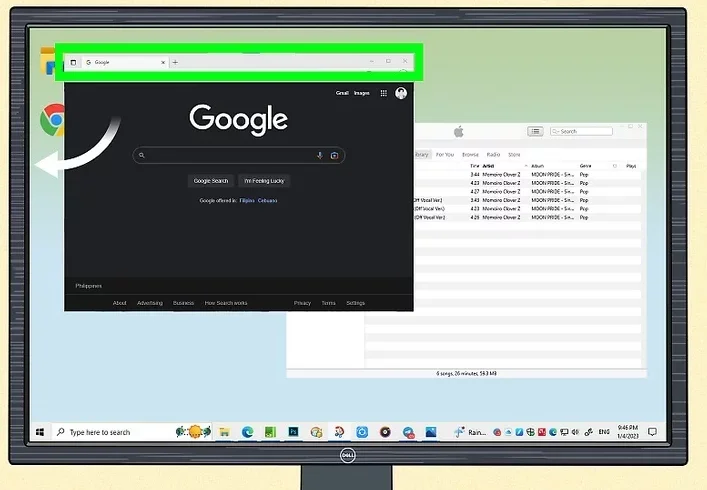Switch to the For You tab in iTunes
707x490 pixels.
(445, 155)
